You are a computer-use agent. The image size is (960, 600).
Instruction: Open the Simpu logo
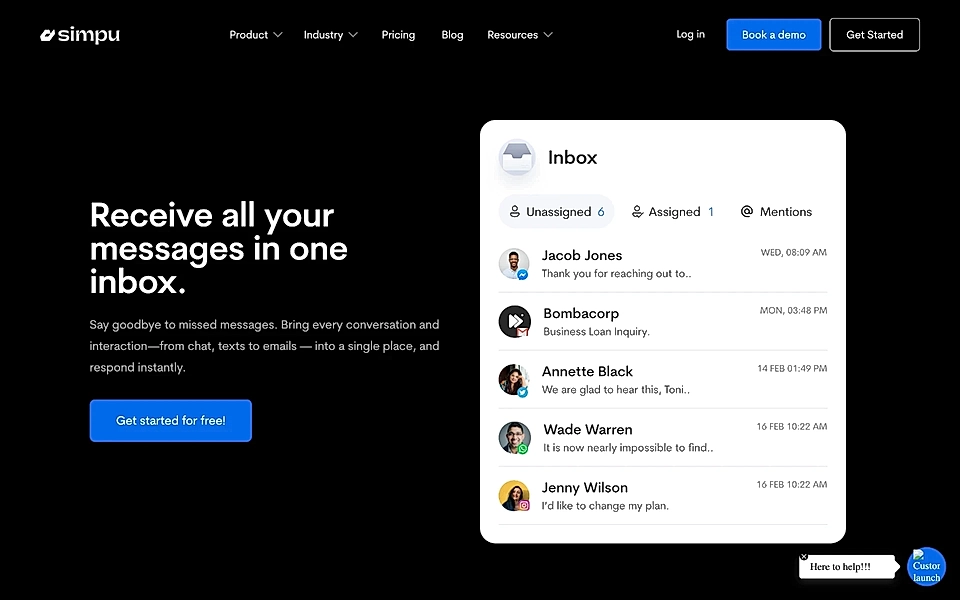pos(79,34)
